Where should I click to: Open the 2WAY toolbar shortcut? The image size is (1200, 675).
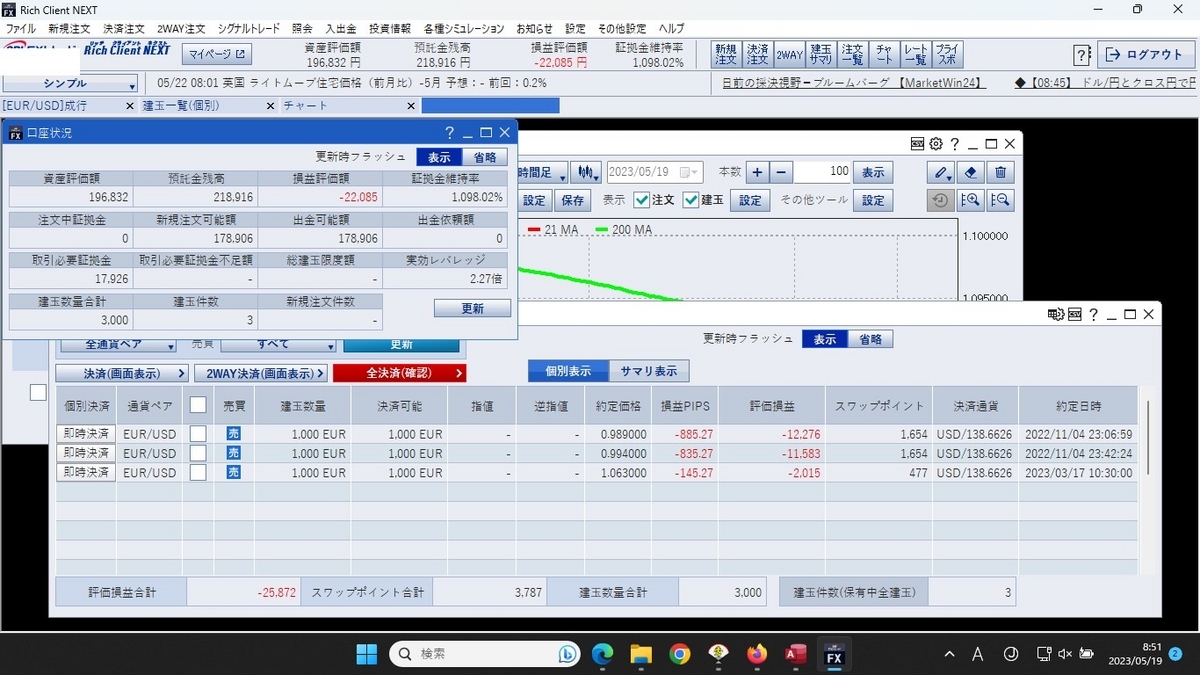click(789, 54)
